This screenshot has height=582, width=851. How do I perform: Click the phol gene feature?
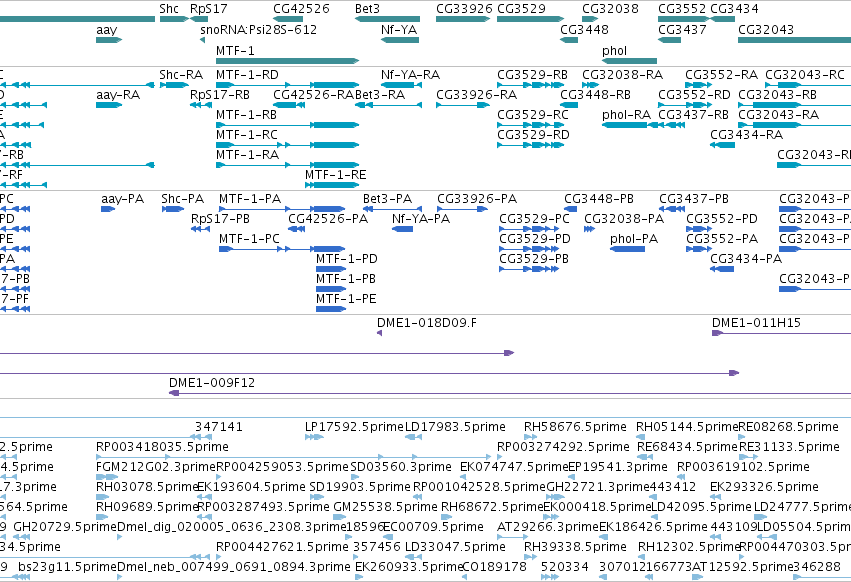[x=629, y=61]
